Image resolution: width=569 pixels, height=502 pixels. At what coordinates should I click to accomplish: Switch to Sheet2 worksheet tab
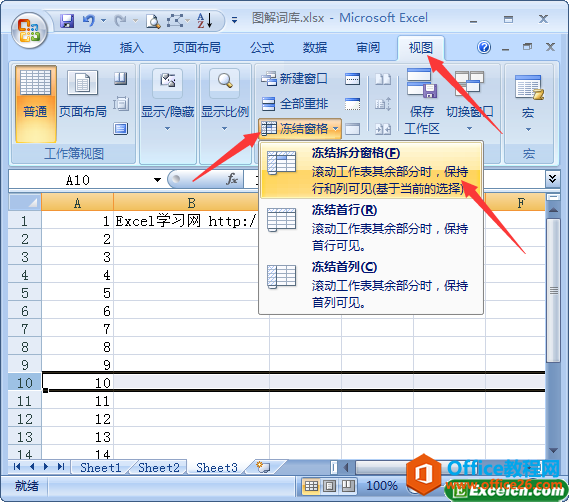[159, 467]
